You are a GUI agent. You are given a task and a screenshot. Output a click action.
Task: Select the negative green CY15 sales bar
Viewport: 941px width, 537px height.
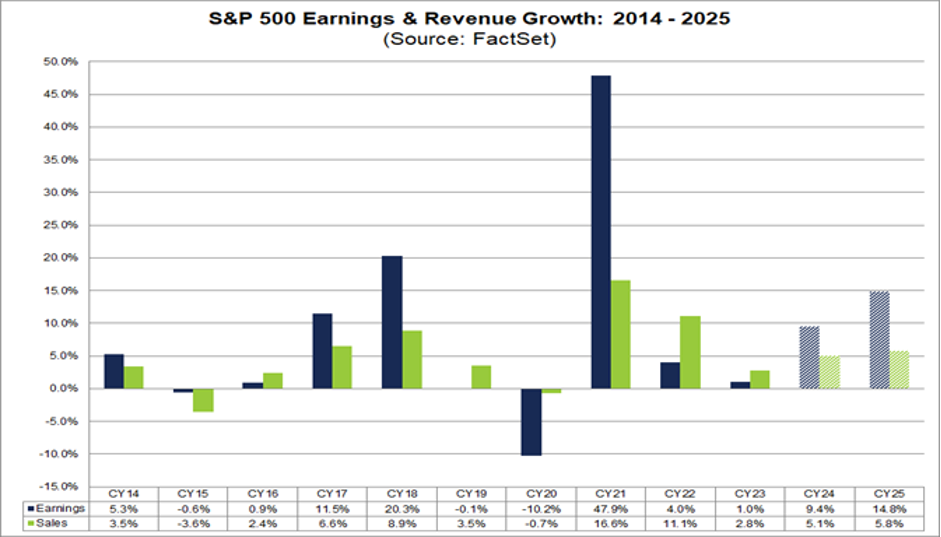click(x=204, y=400)
